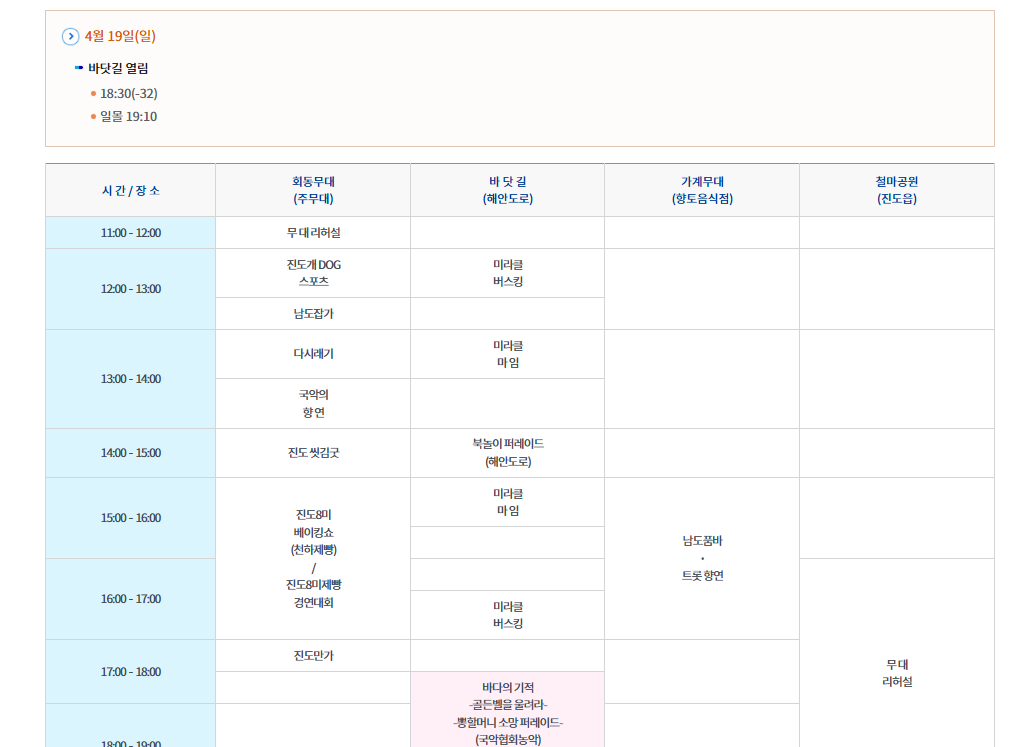
Task: Click the 북놀이 퍼레이드 (혜안도로) cell
Action: [x=507, y=453]
